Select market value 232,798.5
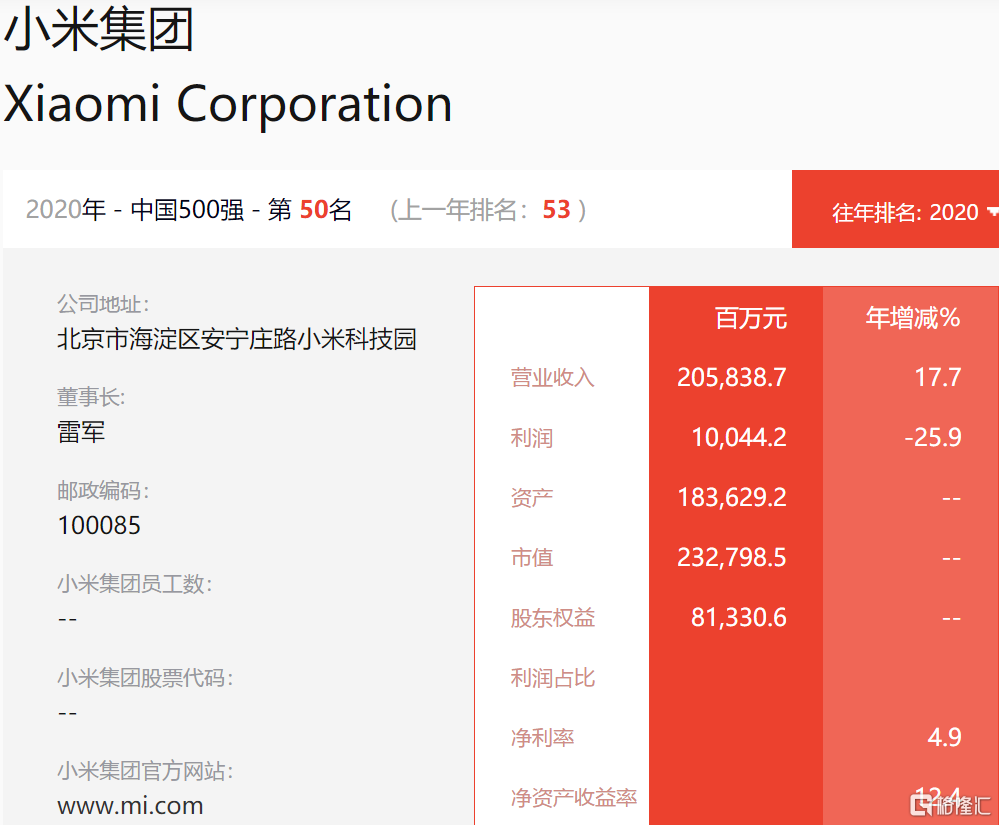The image size is (999, 825). click(731, 557)
